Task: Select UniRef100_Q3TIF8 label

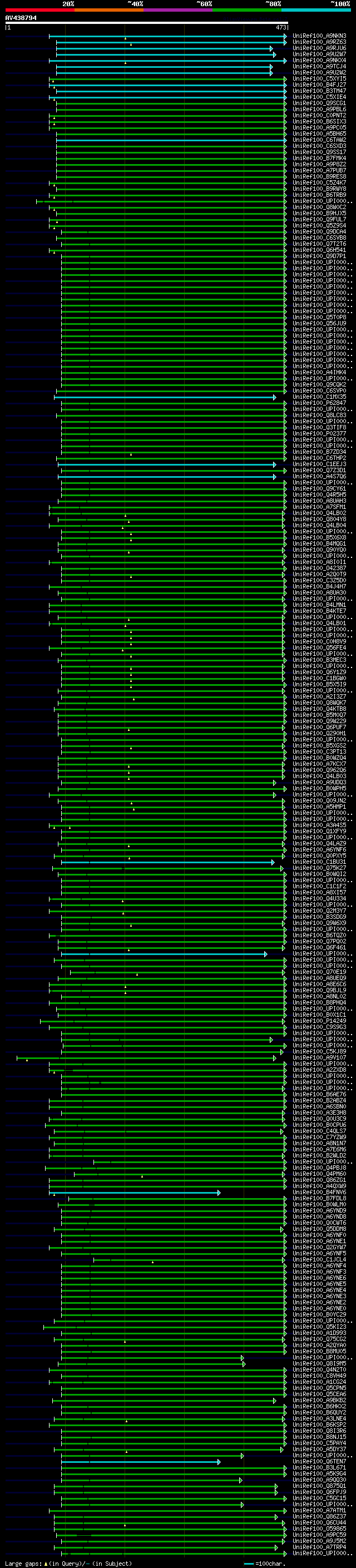Action: point(319,427)
